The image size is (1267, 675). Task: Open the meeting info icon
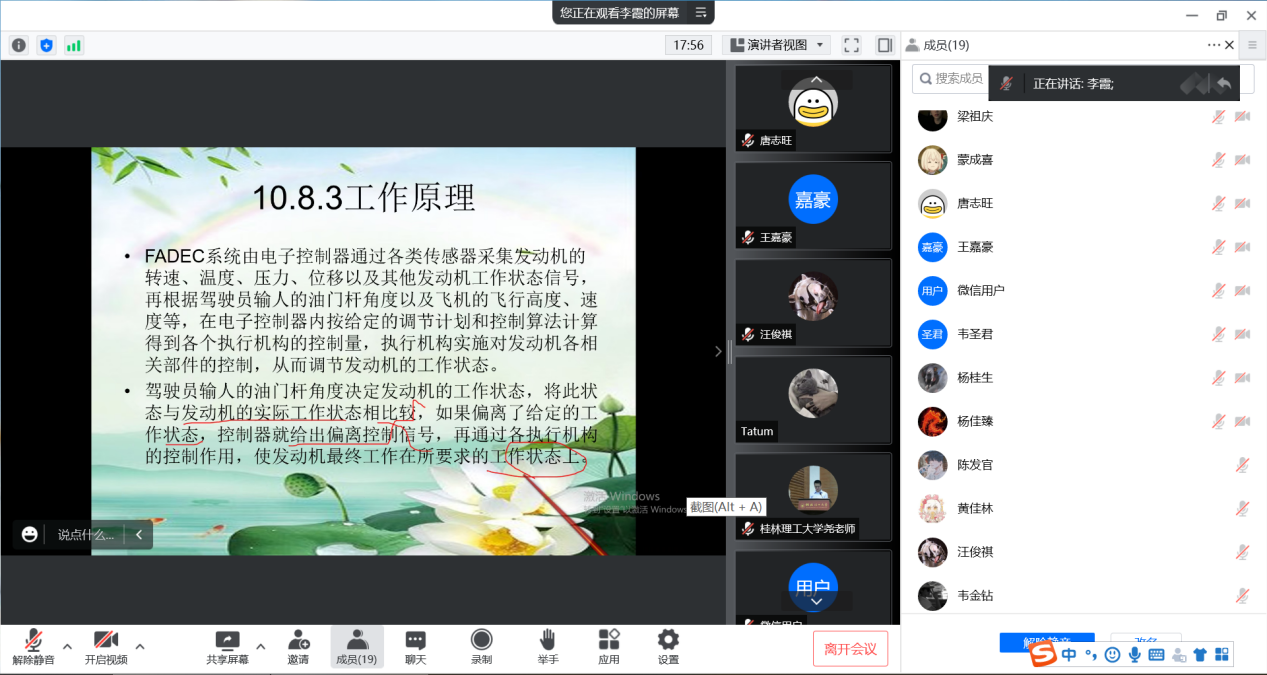(19, 45)
